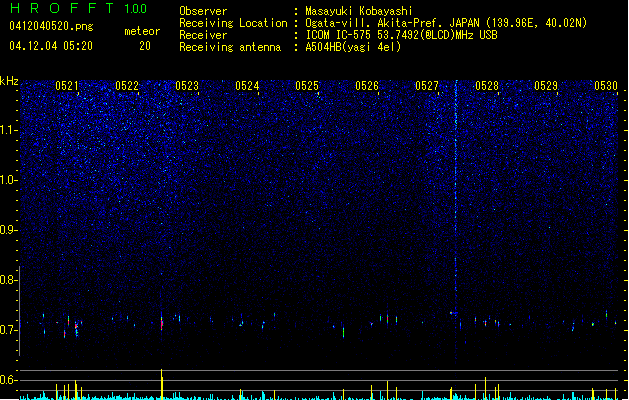Click the 0523 time marker
The image size is (629, 400).
[x=187, y=86]
